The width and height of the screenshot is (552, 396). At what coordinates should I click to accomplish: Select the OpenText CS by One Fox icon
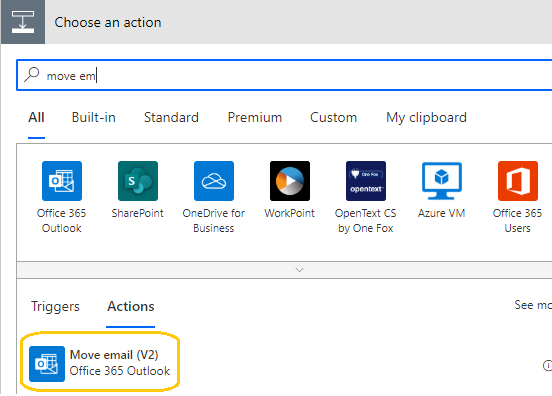pos(366,181)
